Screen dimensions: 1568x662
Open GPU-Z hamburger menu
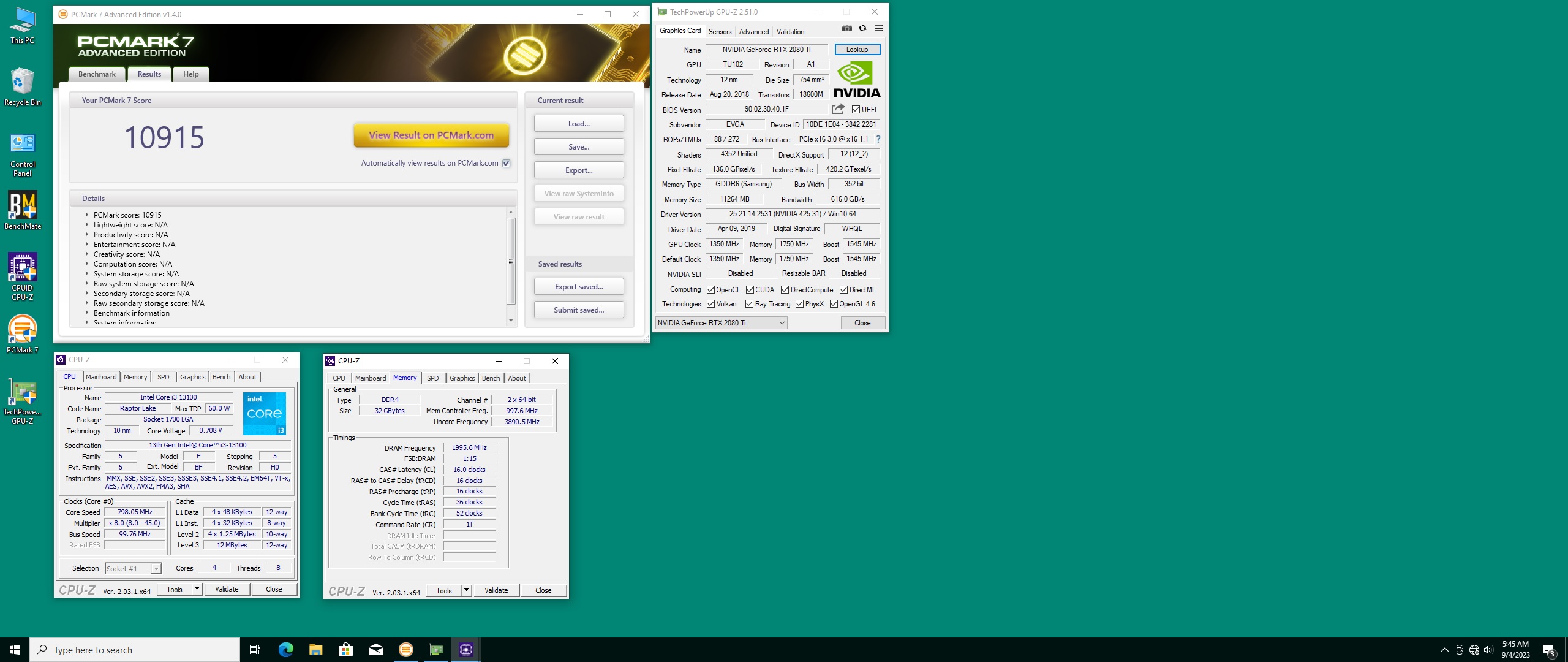878,28
